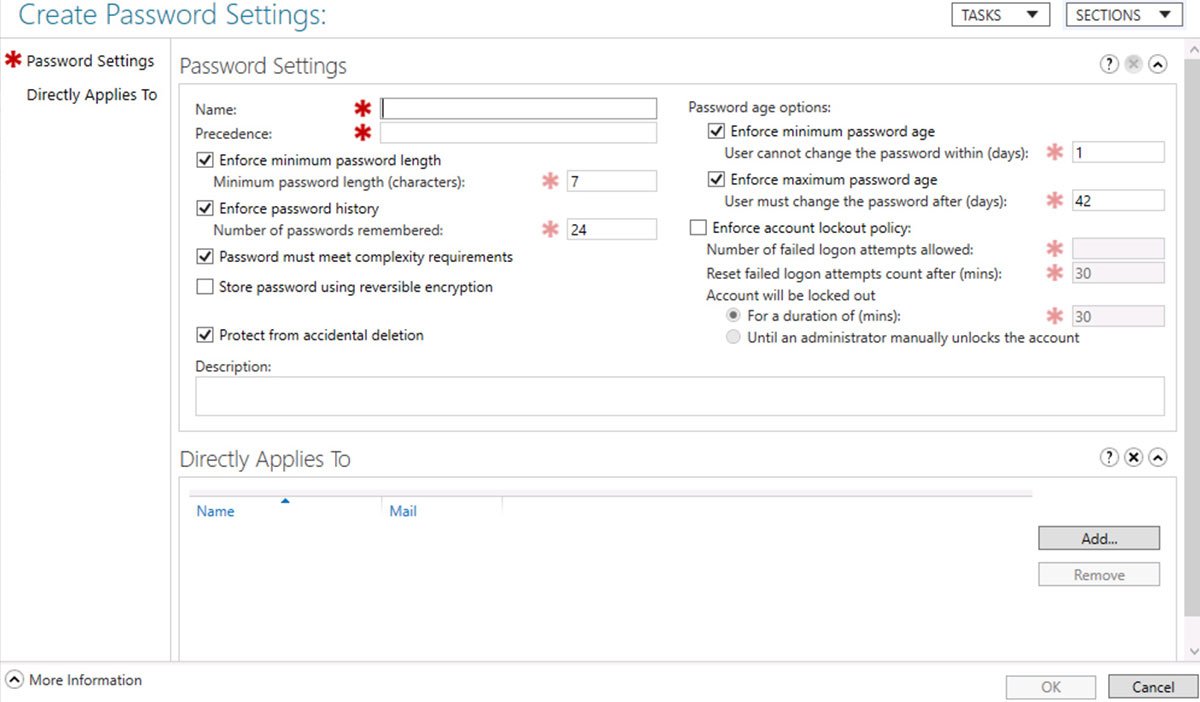This screenshot has height=702, width=1200.
Task: Click help icon in Password Settings section
Action: click(1109, 64)
